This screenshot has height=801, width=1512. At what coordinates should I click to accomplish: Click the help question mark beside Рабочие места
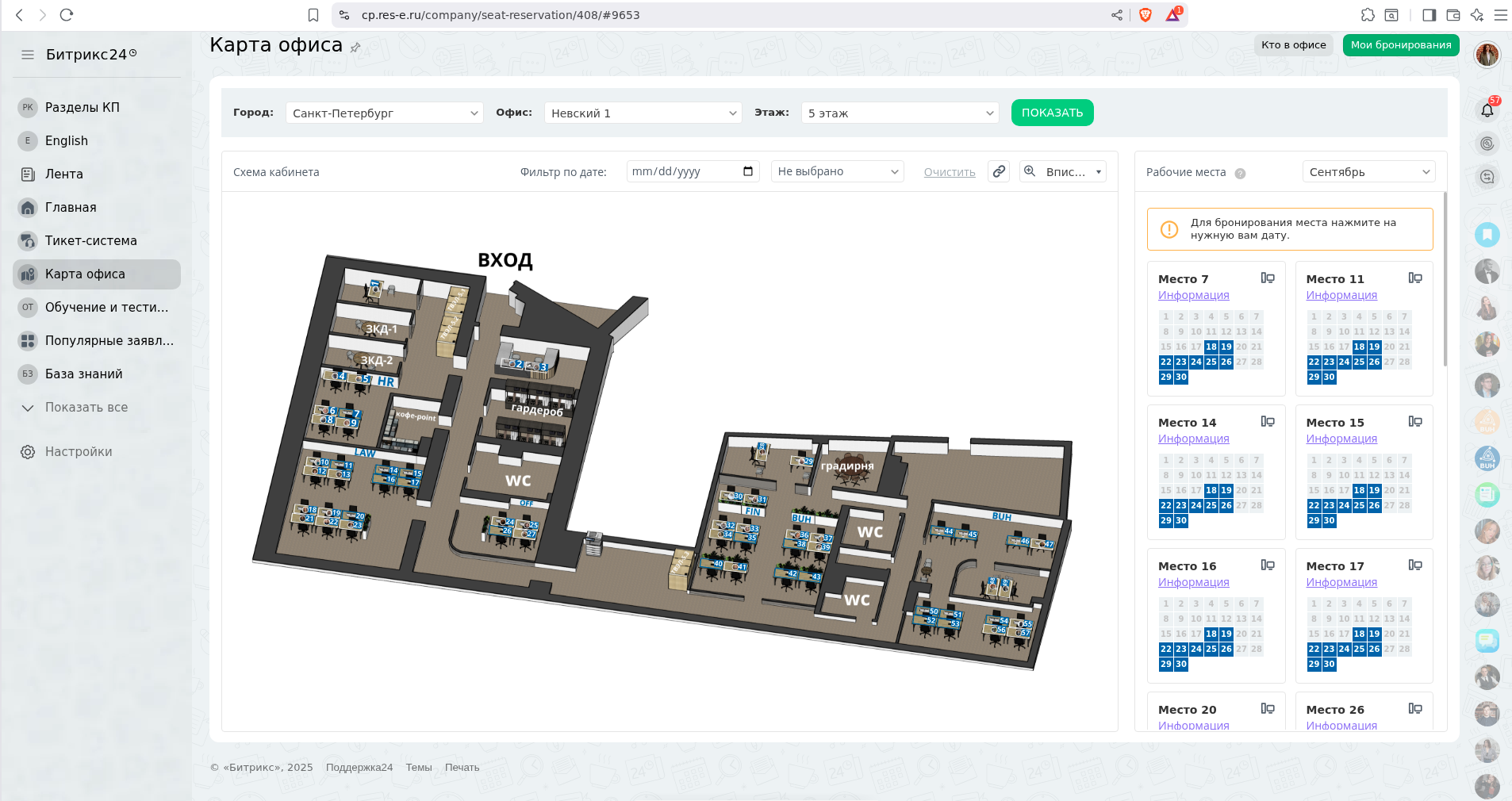(x=1240, y=173)
